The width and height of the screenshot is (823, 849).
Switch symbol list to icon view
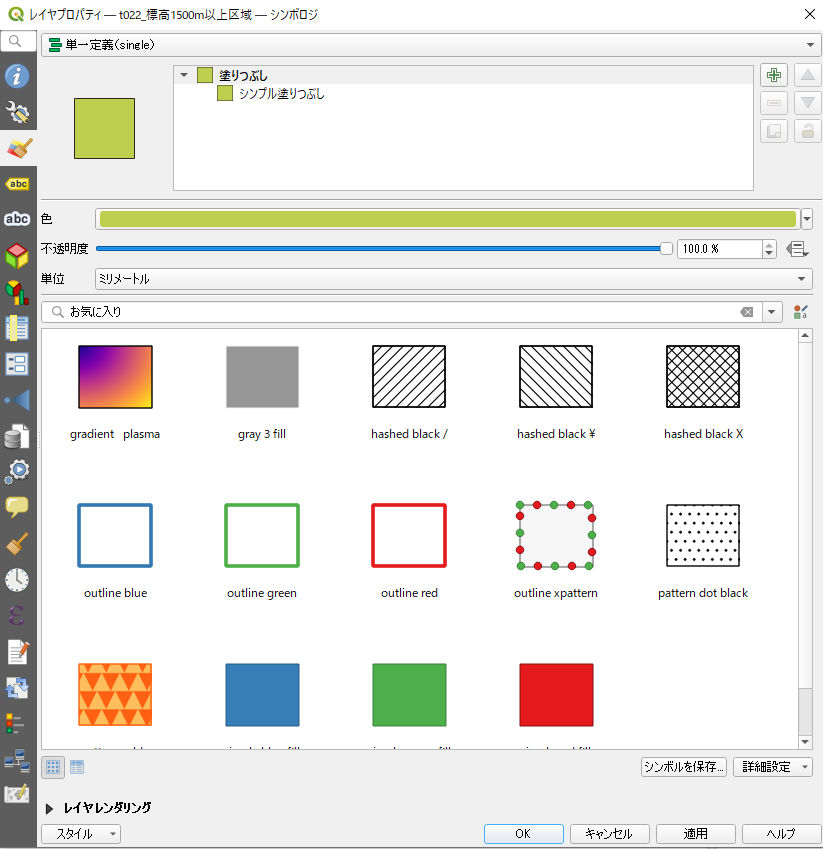[x=54, y=767]
